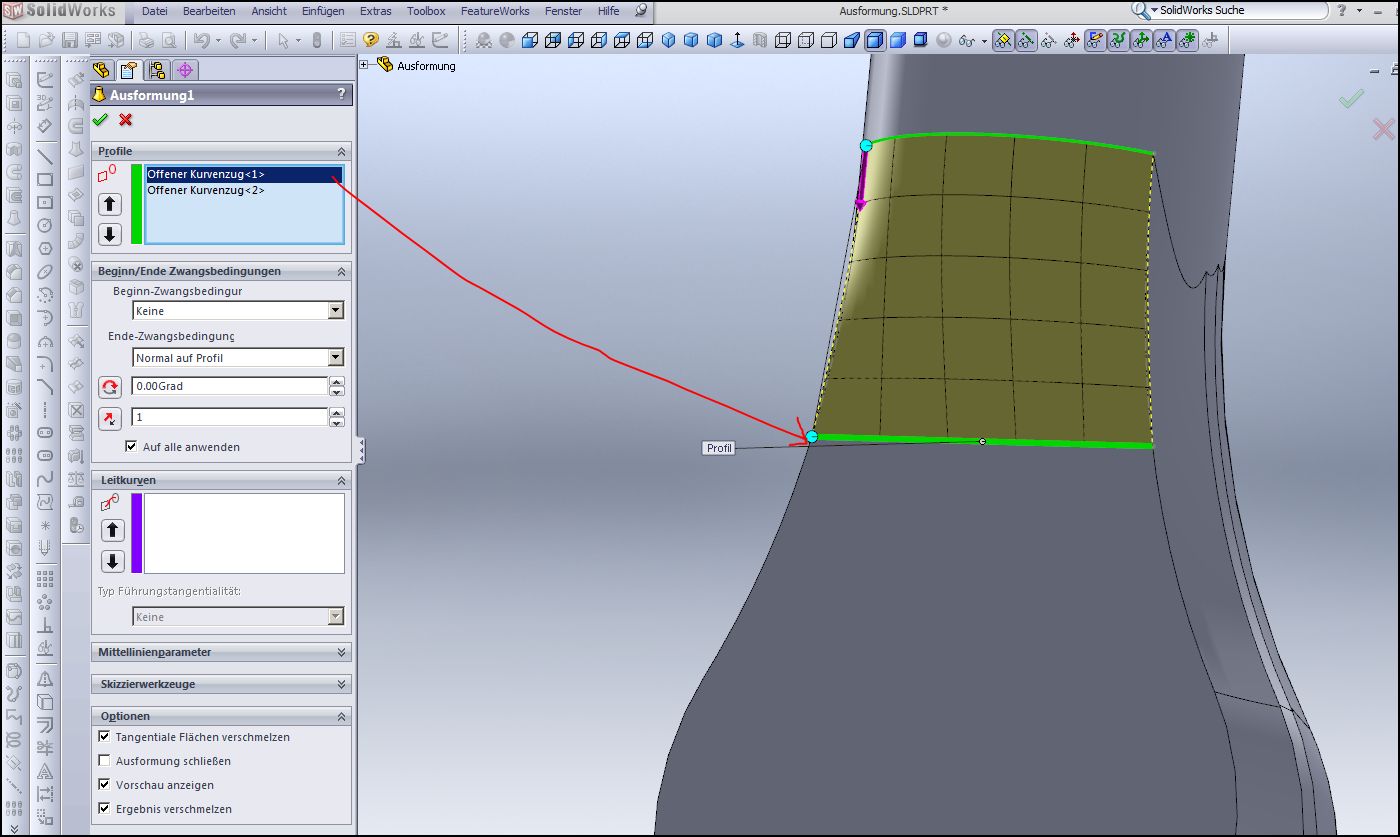The width and height of the screenshot is (1400, 837).
Task: Confirm the loft with green checkmark
Action: (100, 120)
